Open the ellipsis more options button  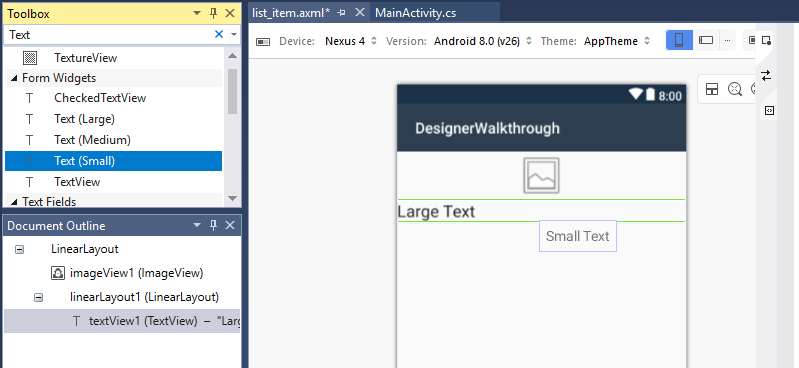[x=727, y=40]
